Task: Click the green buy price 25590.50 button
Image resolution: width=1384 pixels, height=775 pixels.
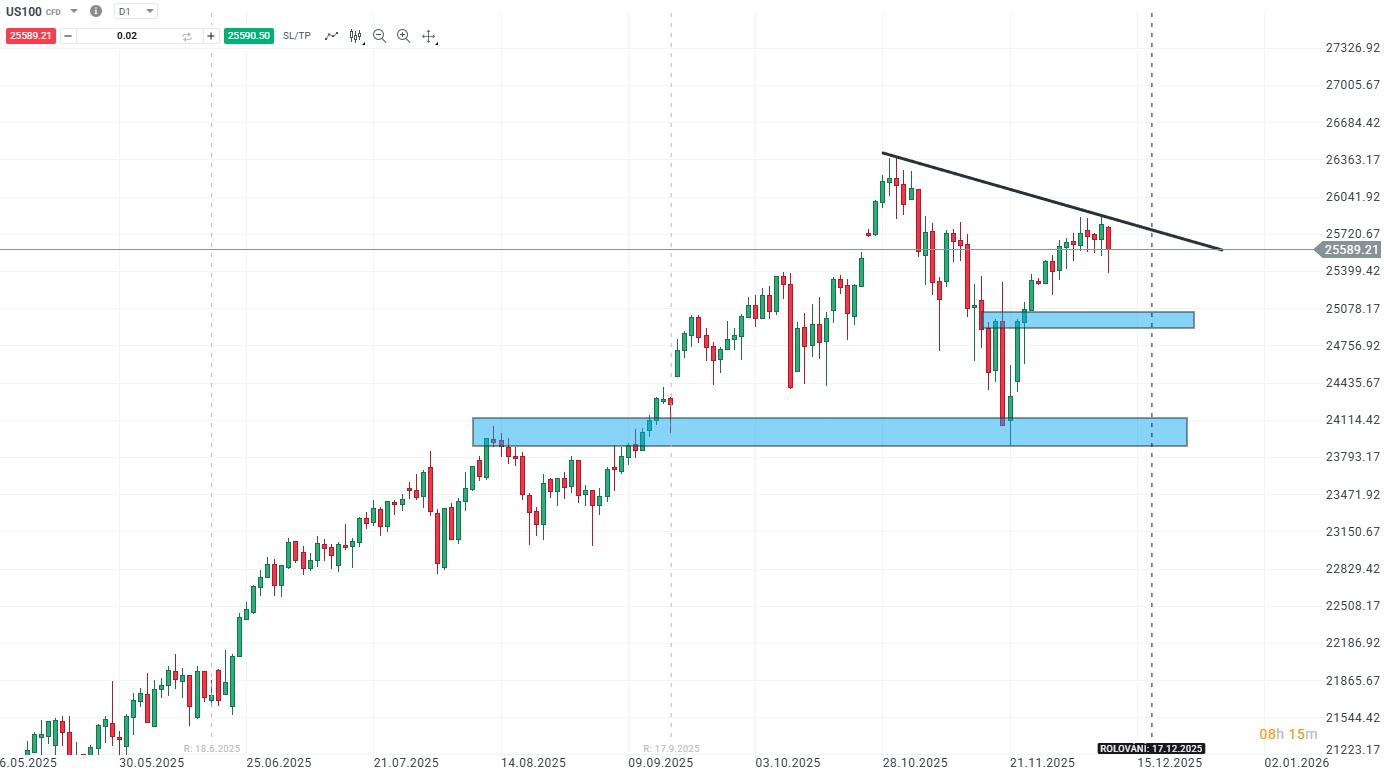Action: (x=249, y=36)
